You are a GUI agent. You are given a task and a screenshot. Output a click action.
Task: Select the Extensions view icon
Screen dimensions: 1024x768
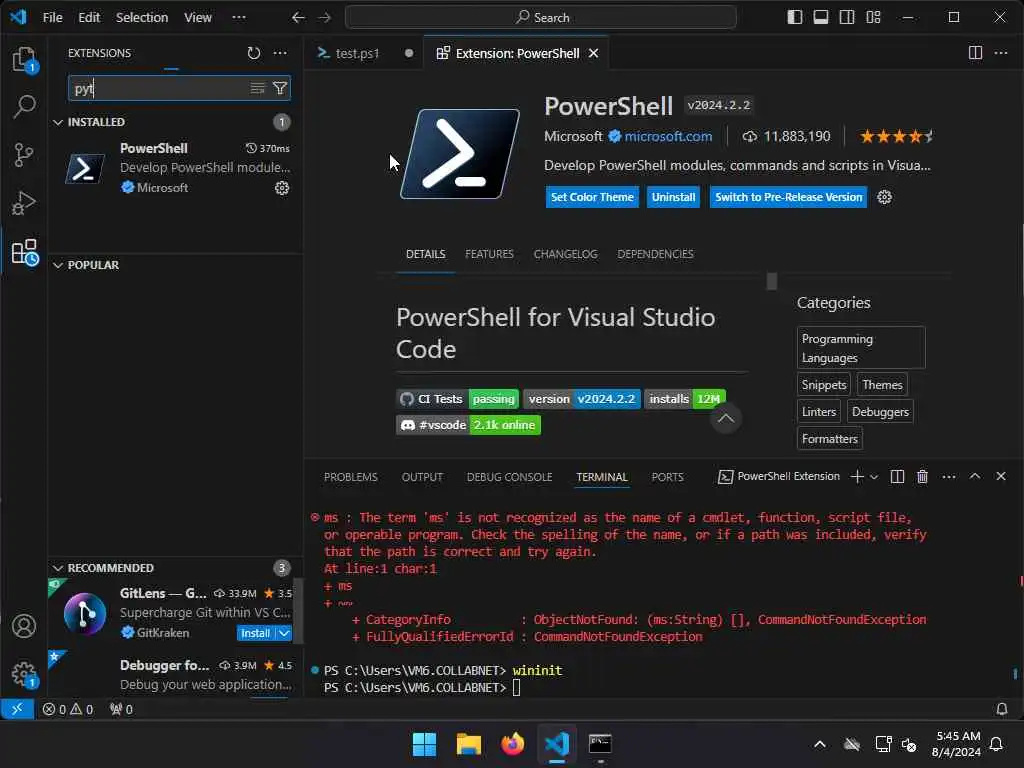[25, 252]
